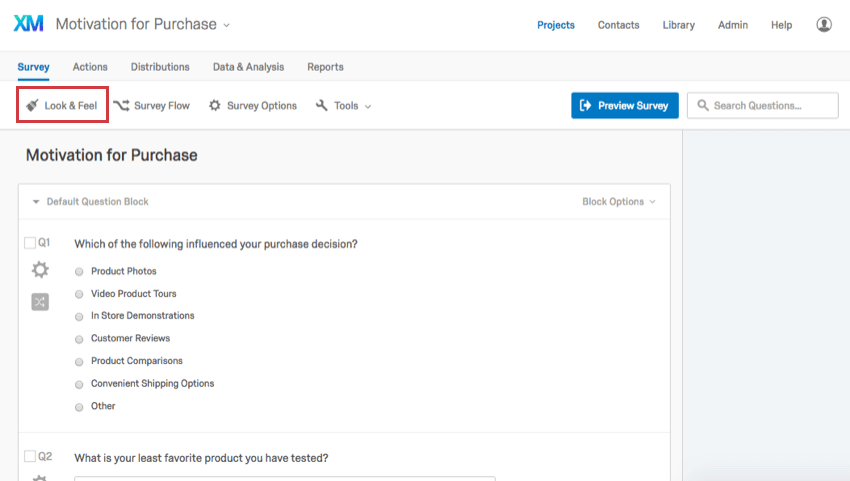The image size is (850, 481).
Task: Open Survey Flow from toolbar
Action: click(152, 106)
